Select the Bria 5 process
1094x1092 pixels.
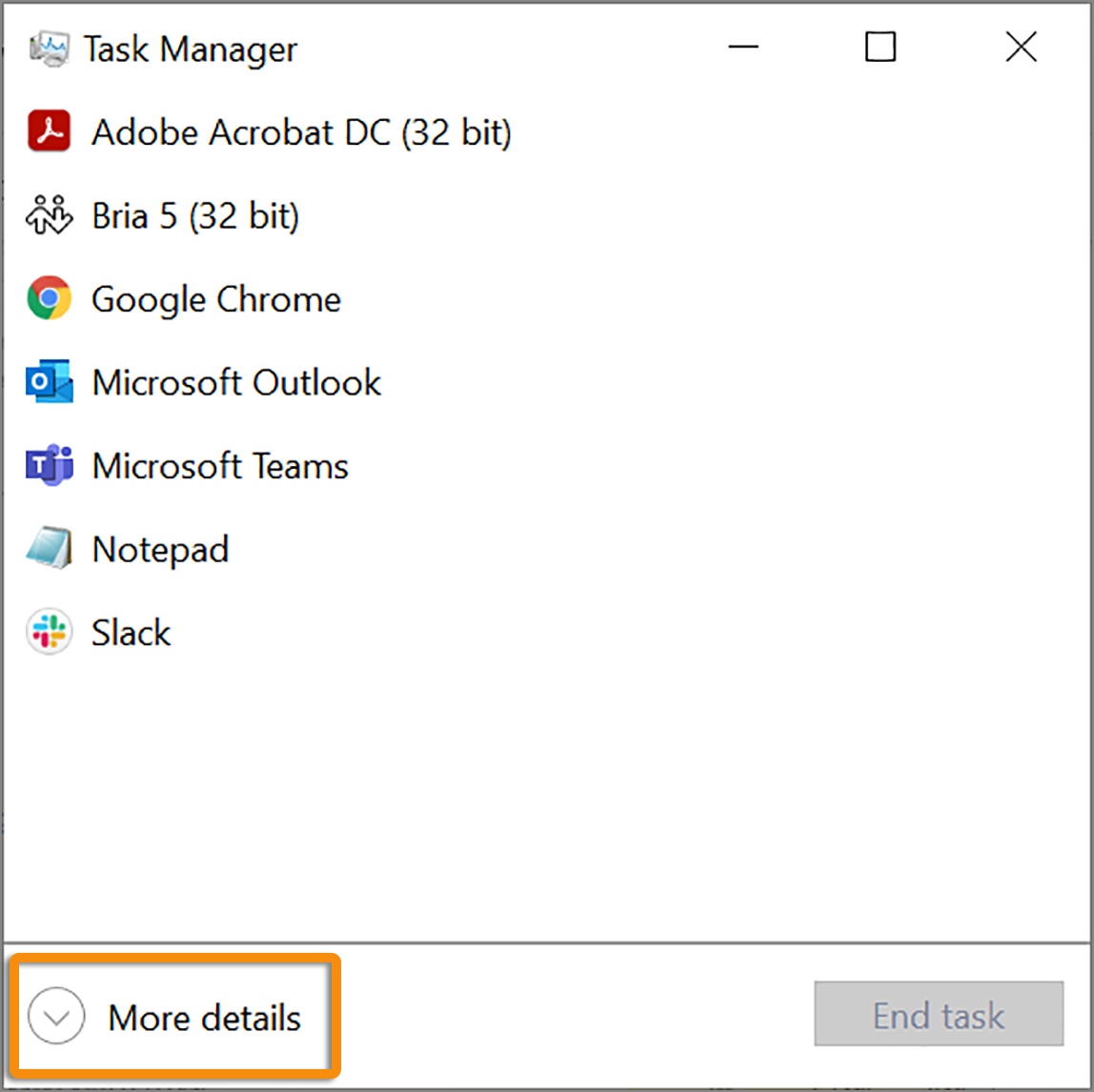[194, 216]
